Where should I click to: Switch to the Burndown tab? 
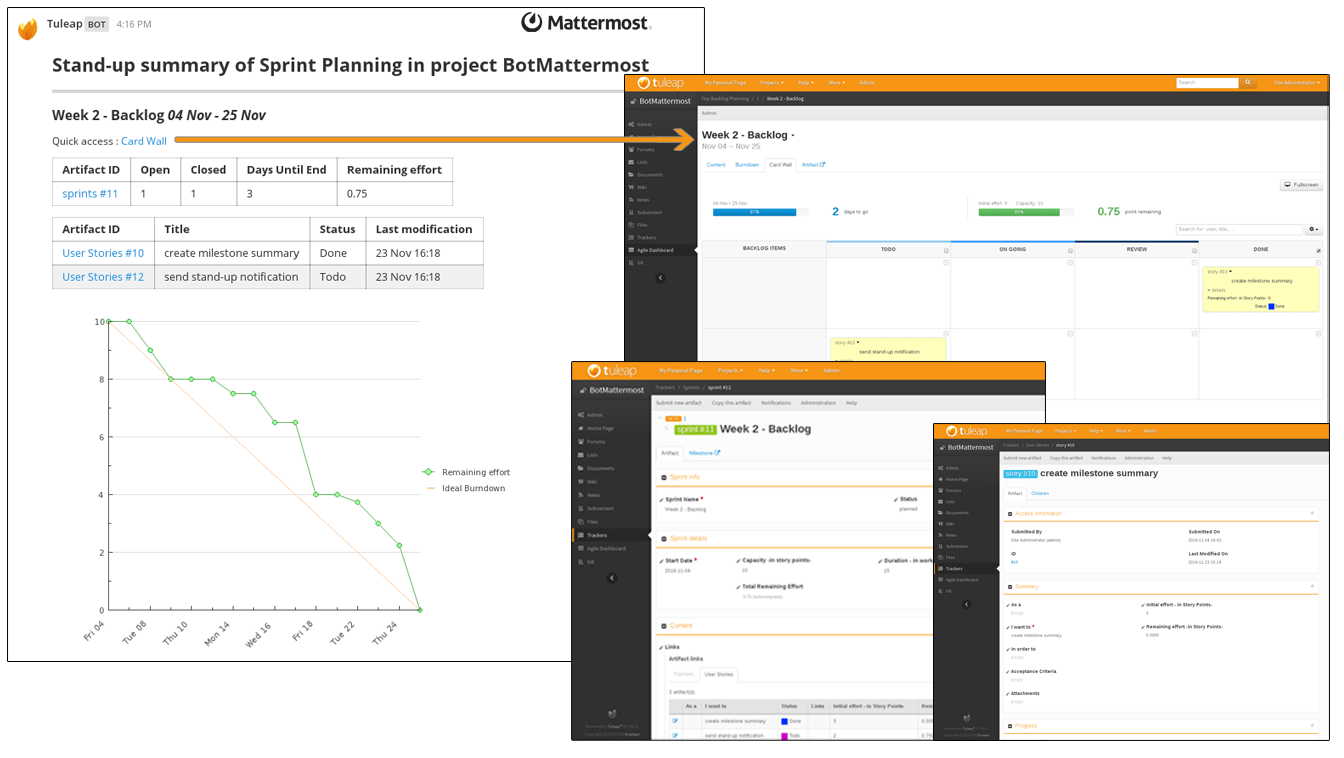pyautogui.click(x=747, y=164)
